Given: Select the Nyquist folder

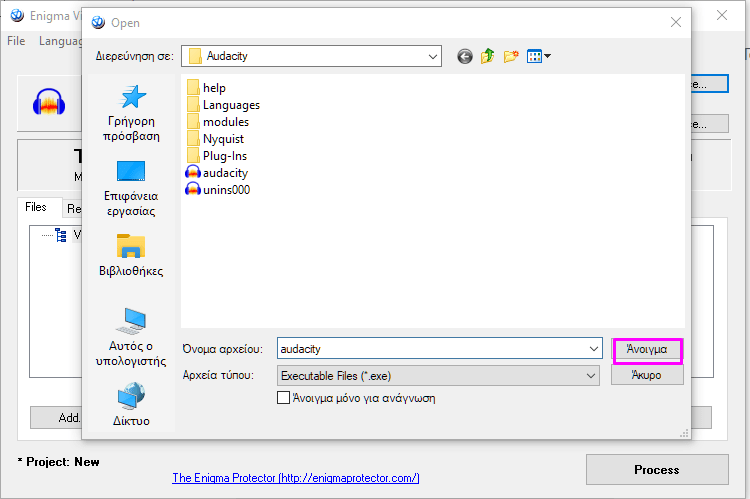Looking at the screenshot, I should [215, 139].
